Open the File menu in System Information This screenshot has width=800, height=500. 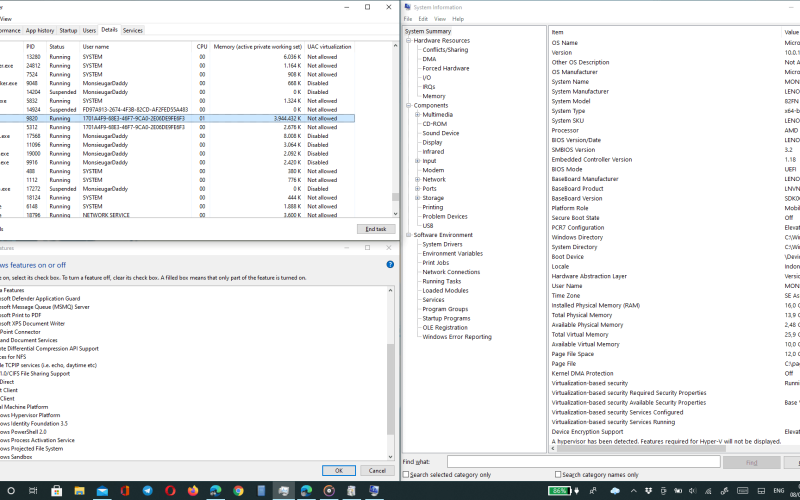(408, 19)
